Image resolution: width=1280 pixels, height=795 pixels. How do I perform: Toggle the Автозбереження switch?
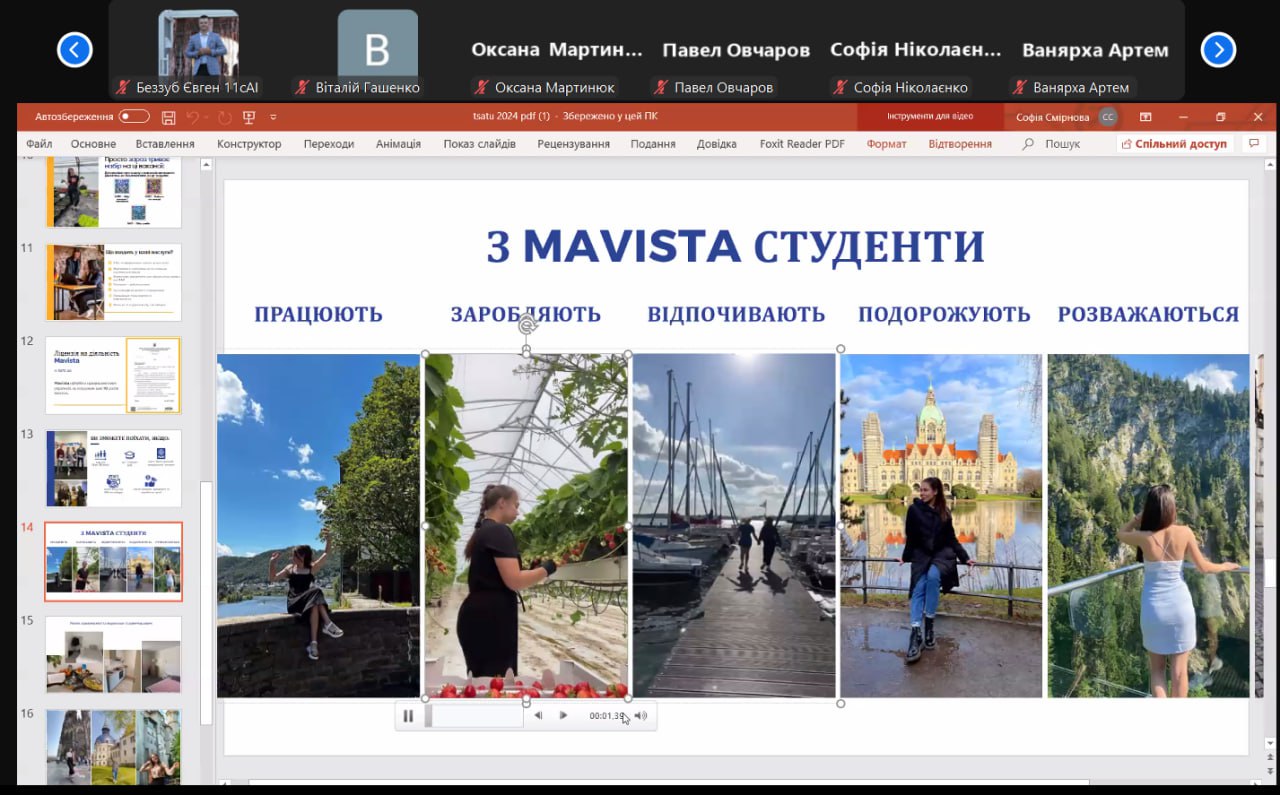pos(134,117)
